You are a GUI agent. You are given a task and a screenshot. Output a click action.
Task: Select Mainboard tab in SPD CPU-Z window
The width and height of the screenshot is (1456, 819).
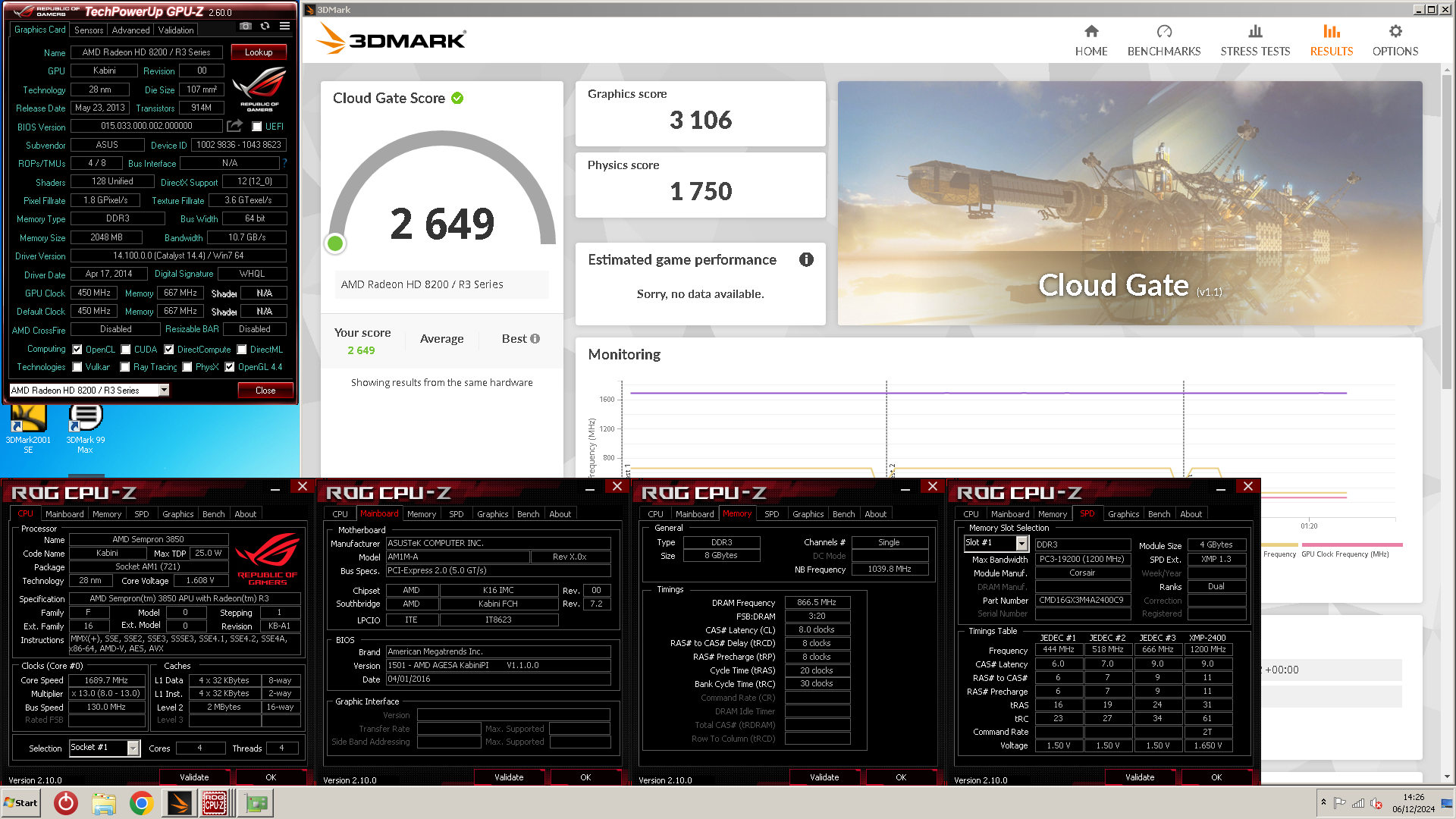coord(1010,514)
